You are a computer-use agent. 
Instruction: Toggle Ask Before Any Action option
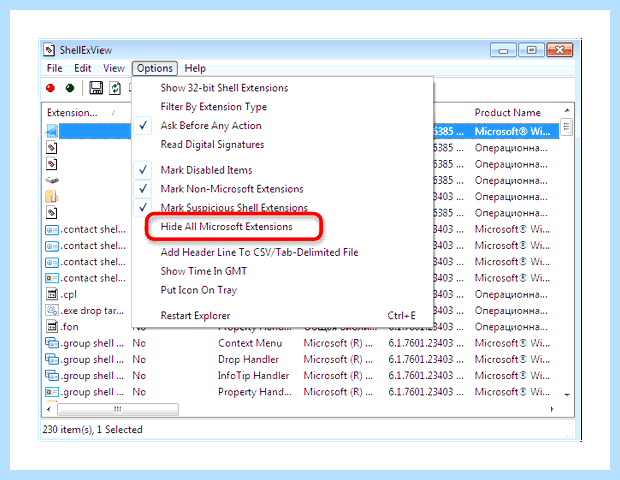[211, 125]
